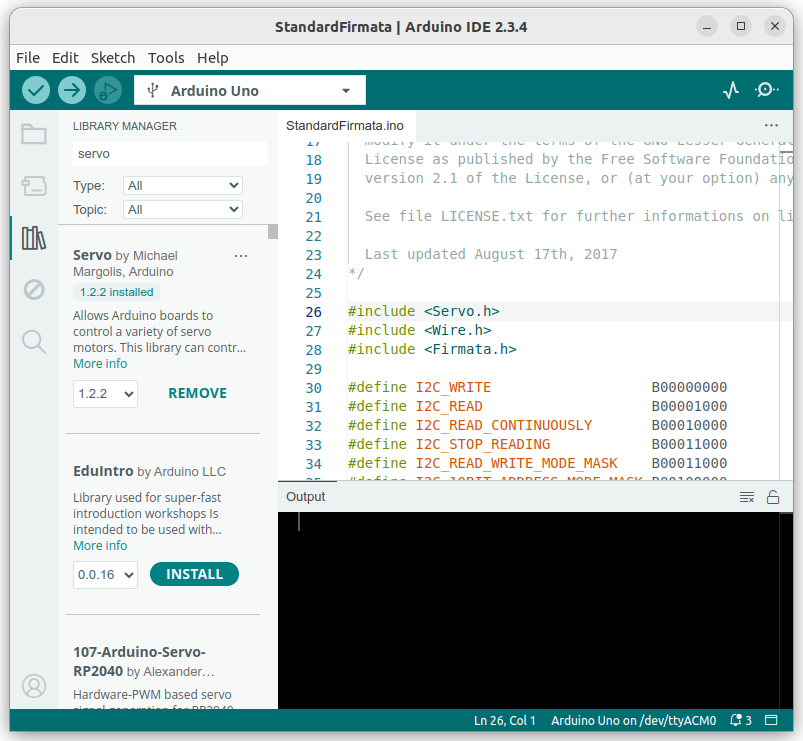803x741 pixels.
Task: Open the Sketchbook folder sidebar icon
Action: 34,134
